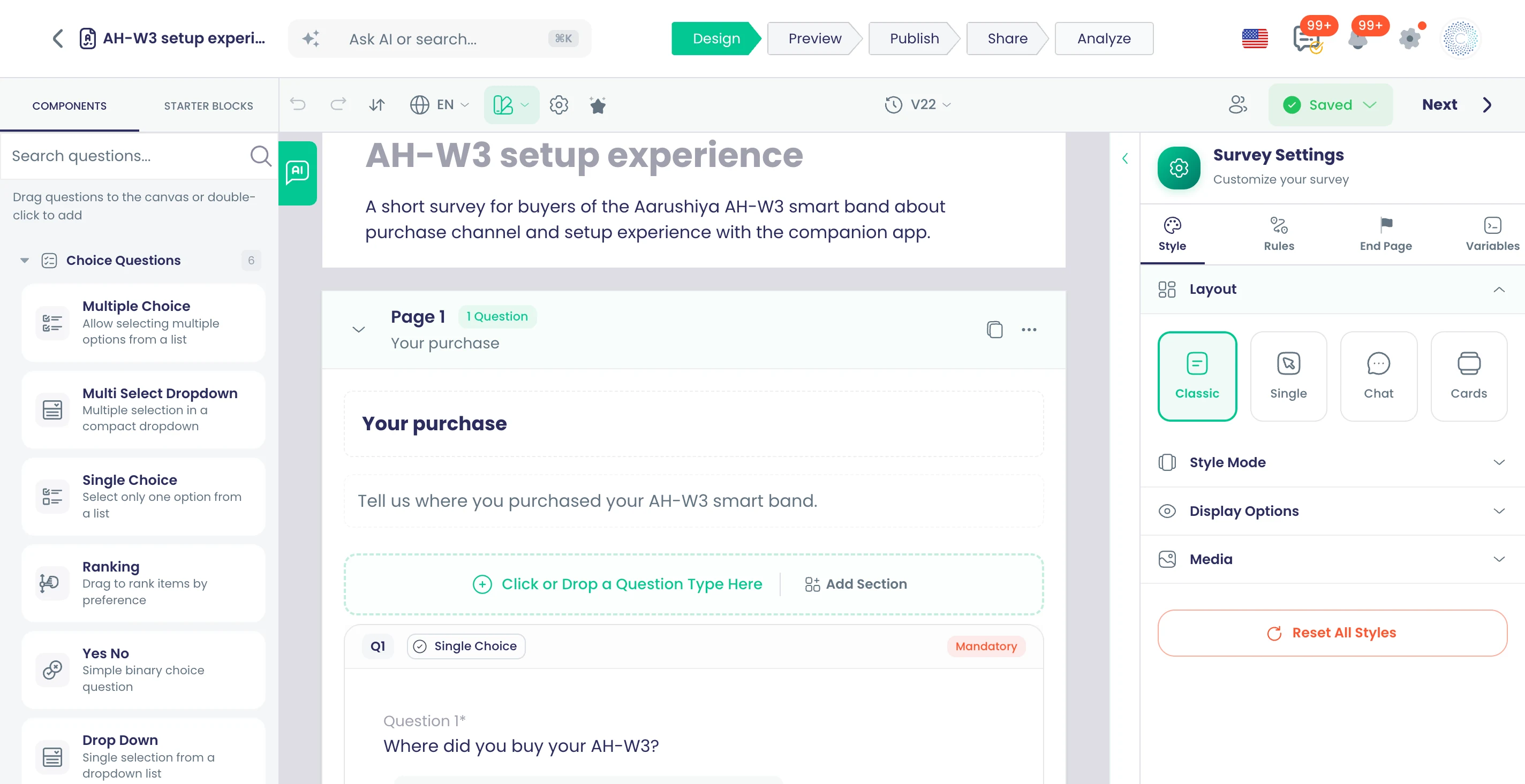Duplicate Page 1 using the copy icon
The width and height of the screenshot is (1525, 784).
click(x=994, y=330)
